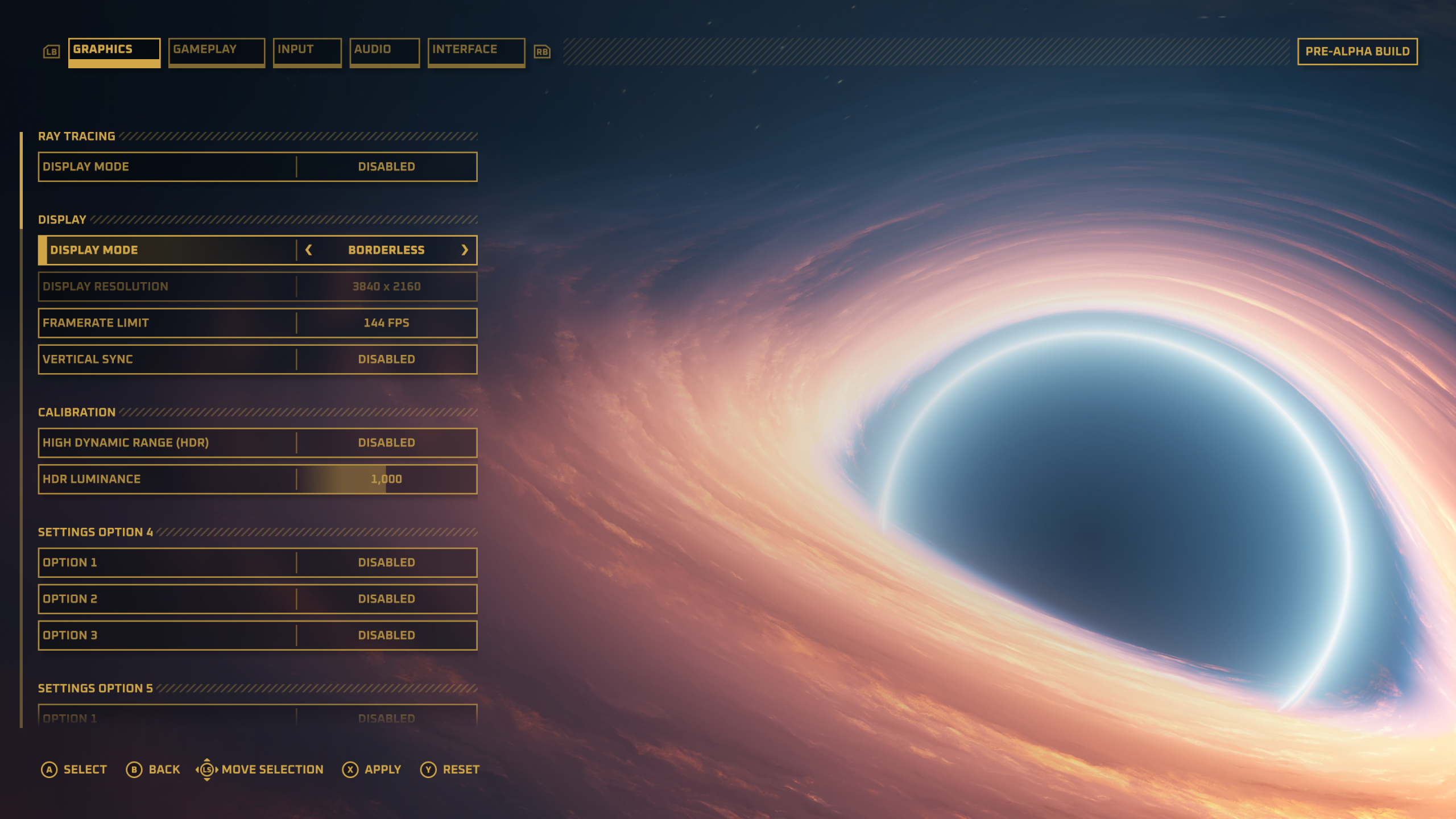Click left chevron on Display Mode

(x=309, y=250)
